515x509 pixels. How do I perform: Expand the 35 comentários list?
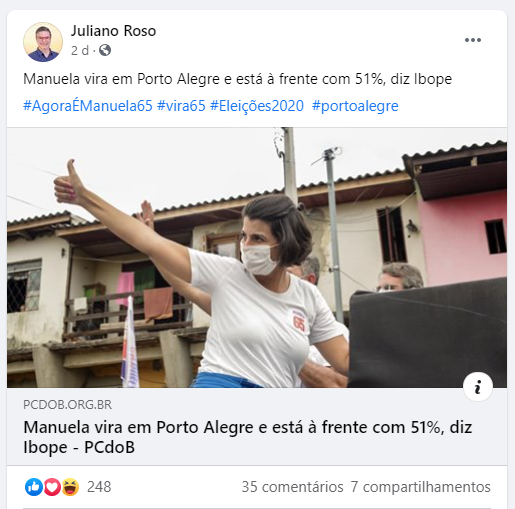point(292,487)
